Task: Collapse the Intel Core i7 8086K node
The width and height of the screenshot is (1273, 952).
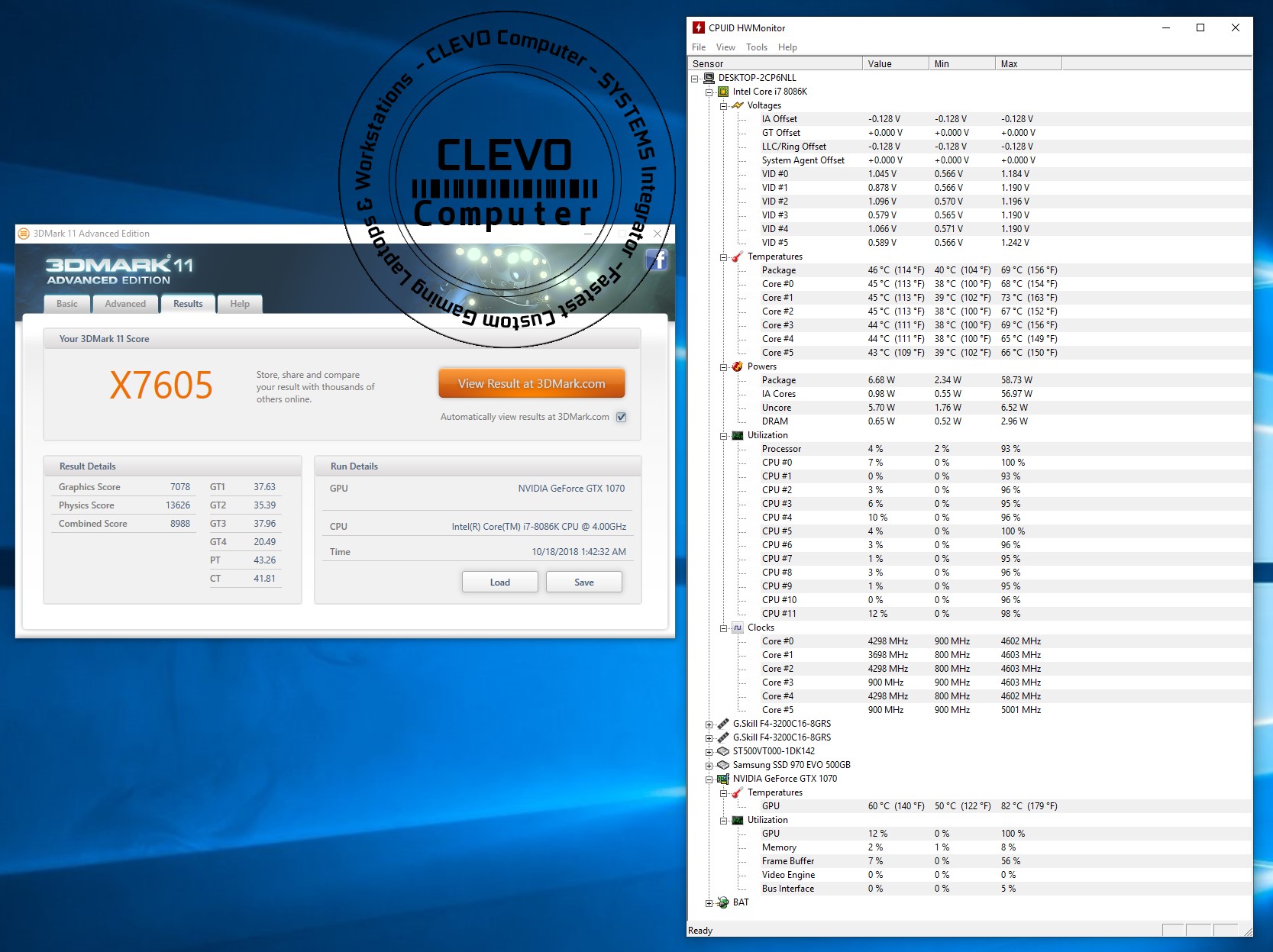Action: [709, 92]
